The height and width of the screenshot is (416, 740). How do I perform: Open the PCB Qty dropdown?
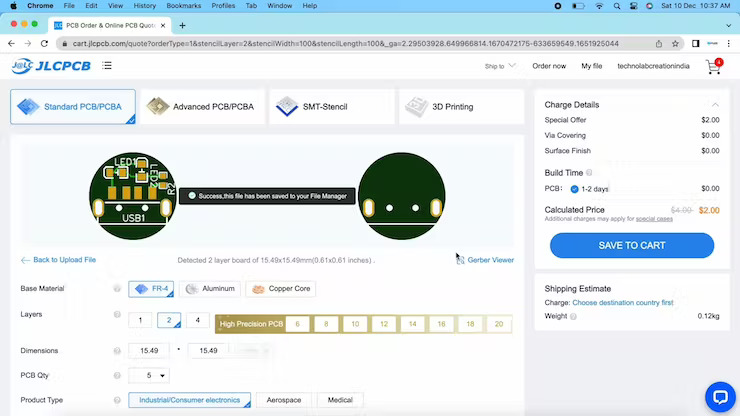[x=149, y=375]
